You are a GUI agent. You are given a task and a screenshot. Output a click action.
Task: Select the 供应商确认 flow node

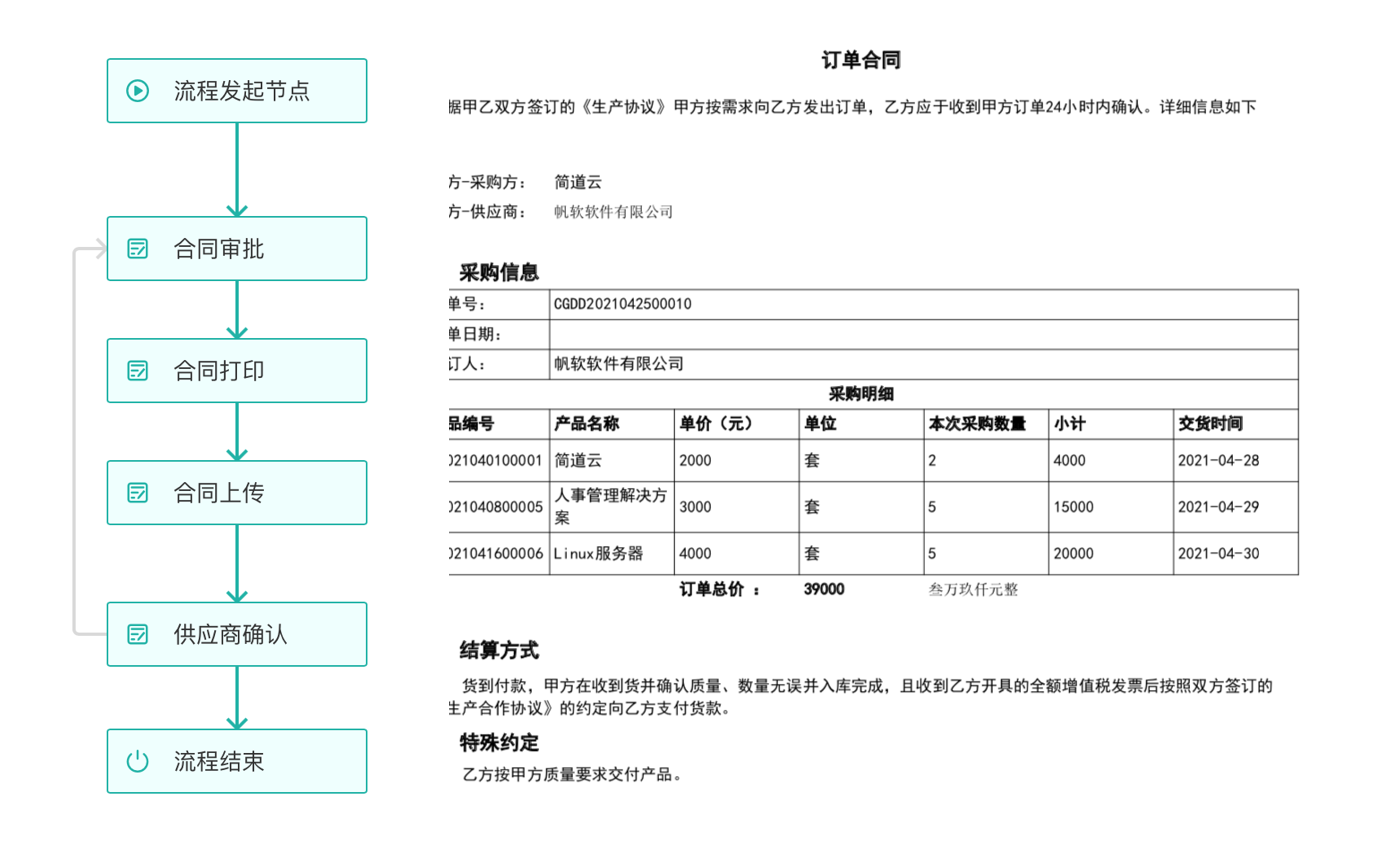pos(237,634)
